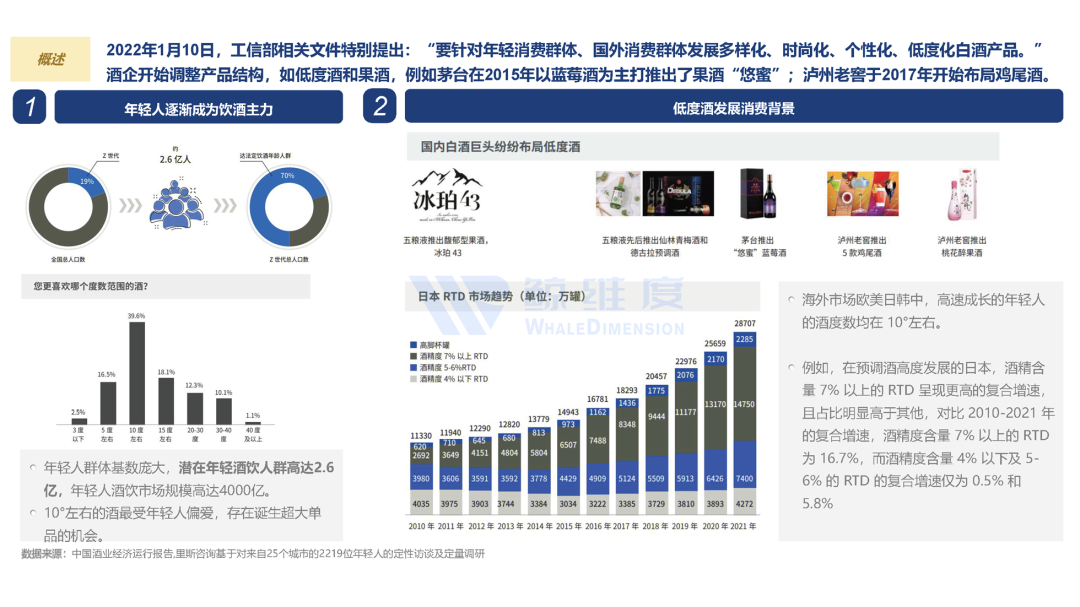This screenshot has height=607, width=1080.
Task: Select the 7400 segment of the 2021 bar
Action: coord(745,465)
